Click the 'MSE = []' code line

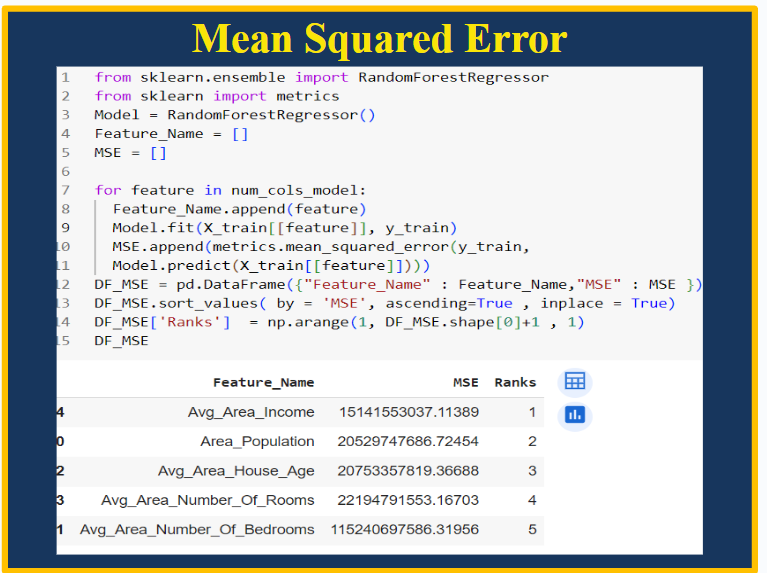[x=130, y=153]
